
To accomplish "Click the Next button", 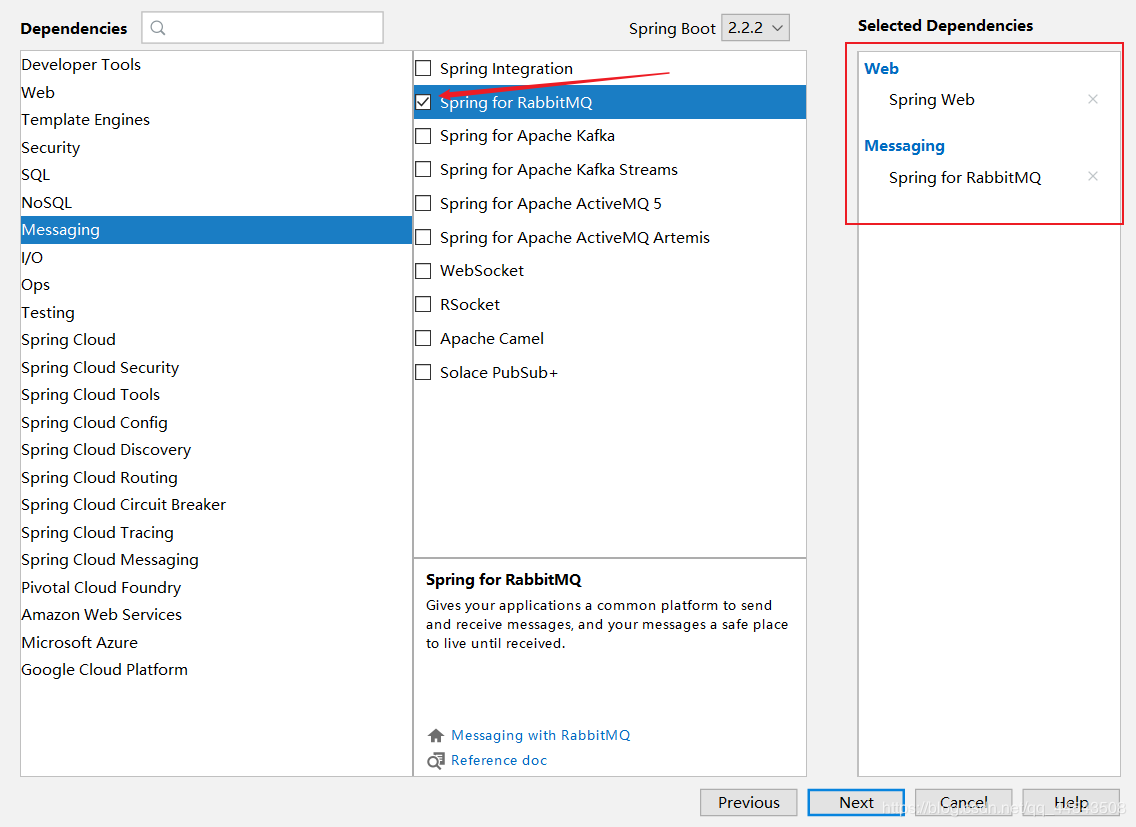I will (x=856, y=802).
